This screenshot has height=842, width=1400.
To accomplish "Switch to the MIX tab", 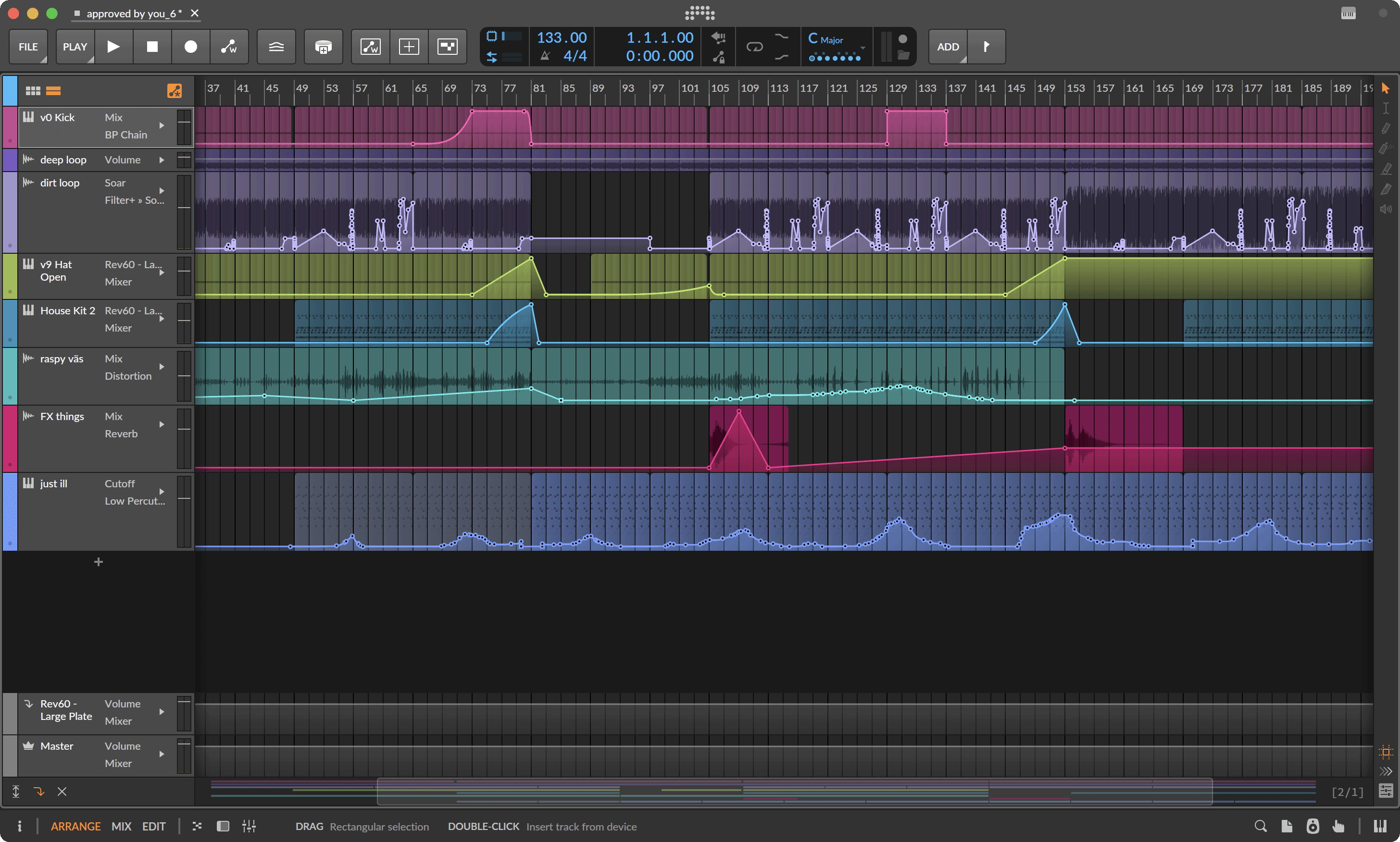I will (122, 826).
